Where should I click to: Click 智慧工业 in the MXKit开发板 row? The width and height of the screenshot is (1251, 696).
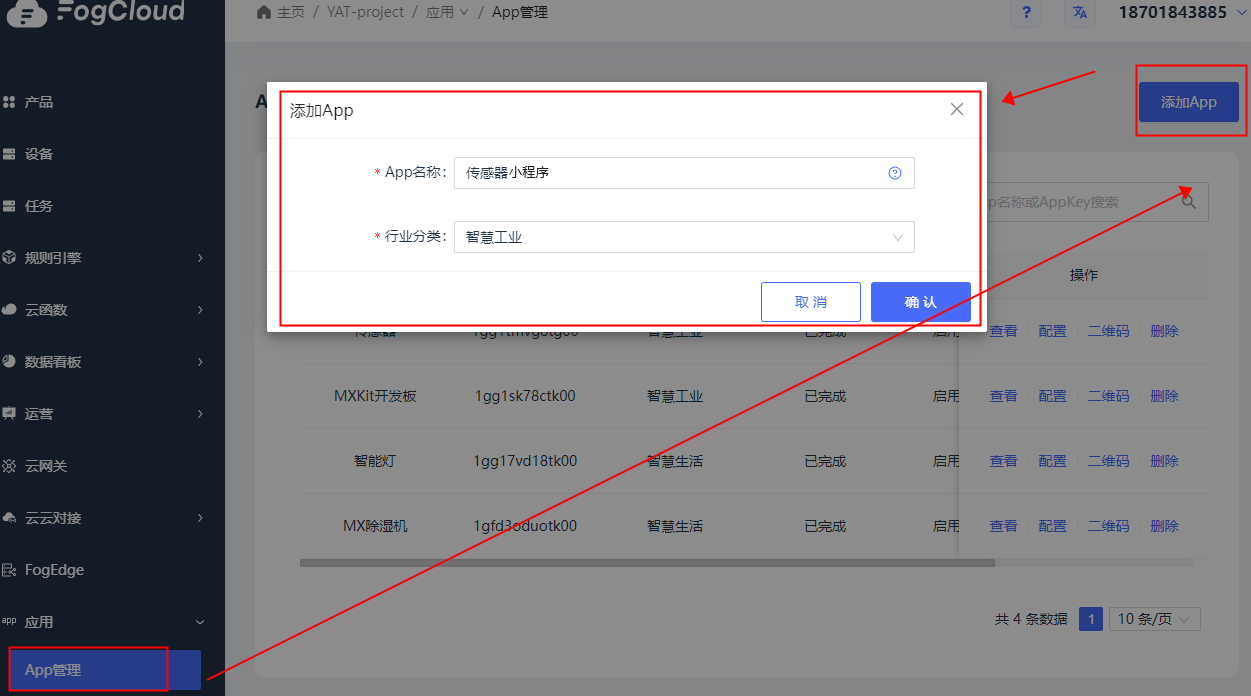pyautogui.click(x=675, y=396)
